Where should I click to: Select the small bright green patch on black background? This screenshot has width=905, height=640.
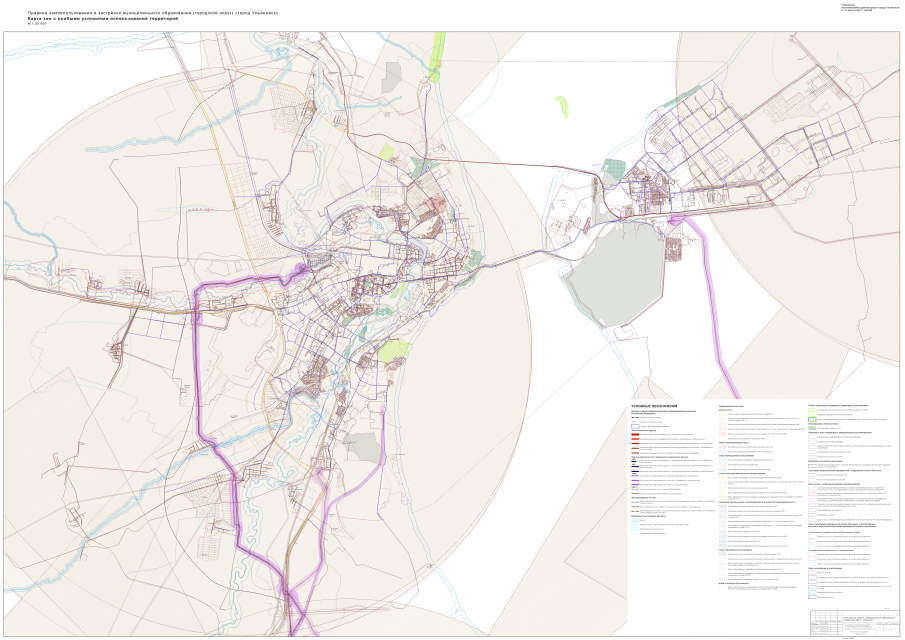562,106
